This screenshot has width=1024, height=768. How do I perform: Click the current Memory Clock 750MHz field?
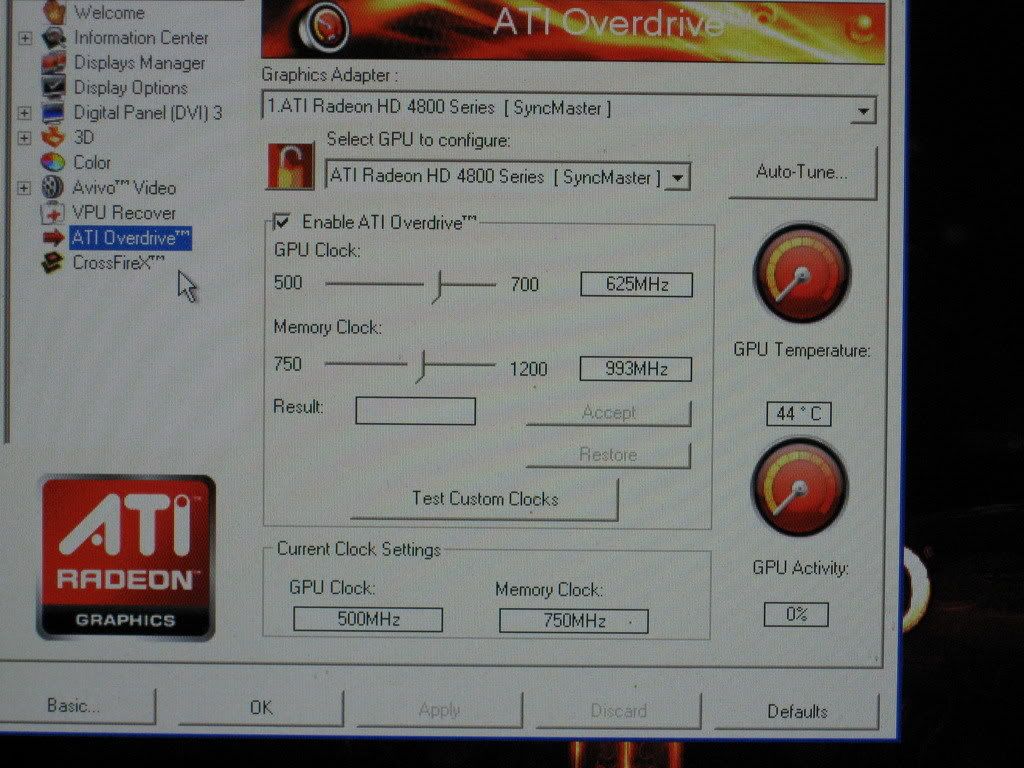573,621
